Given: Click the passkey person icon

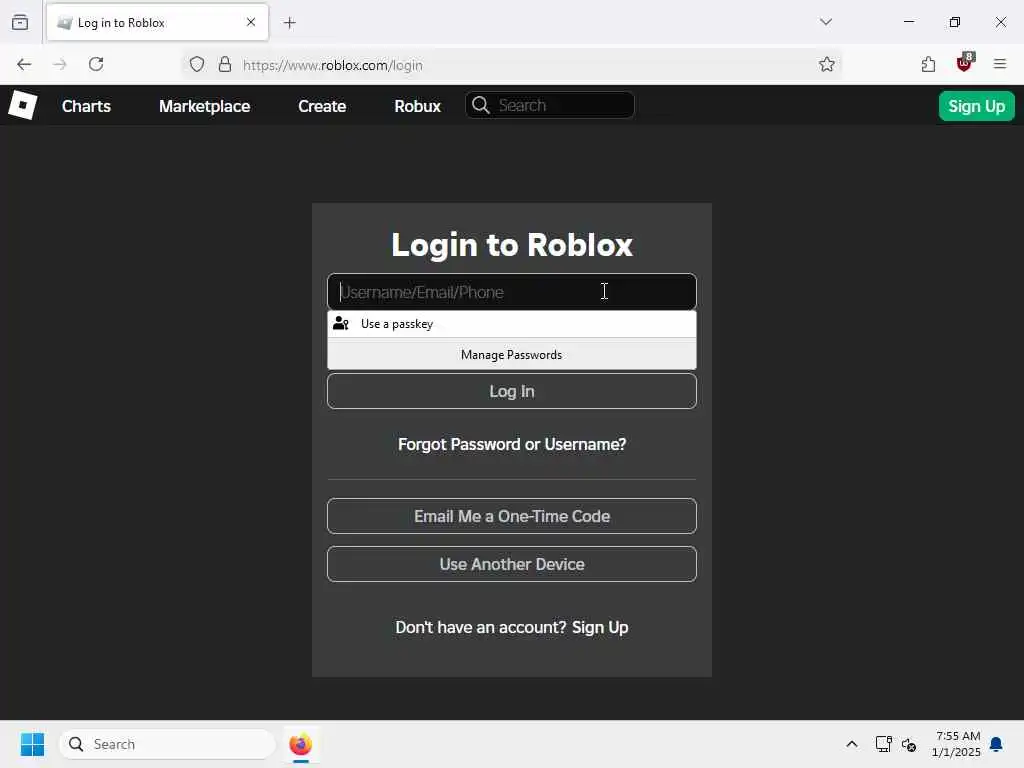Looking at the screenshot, I should point(341,323).
